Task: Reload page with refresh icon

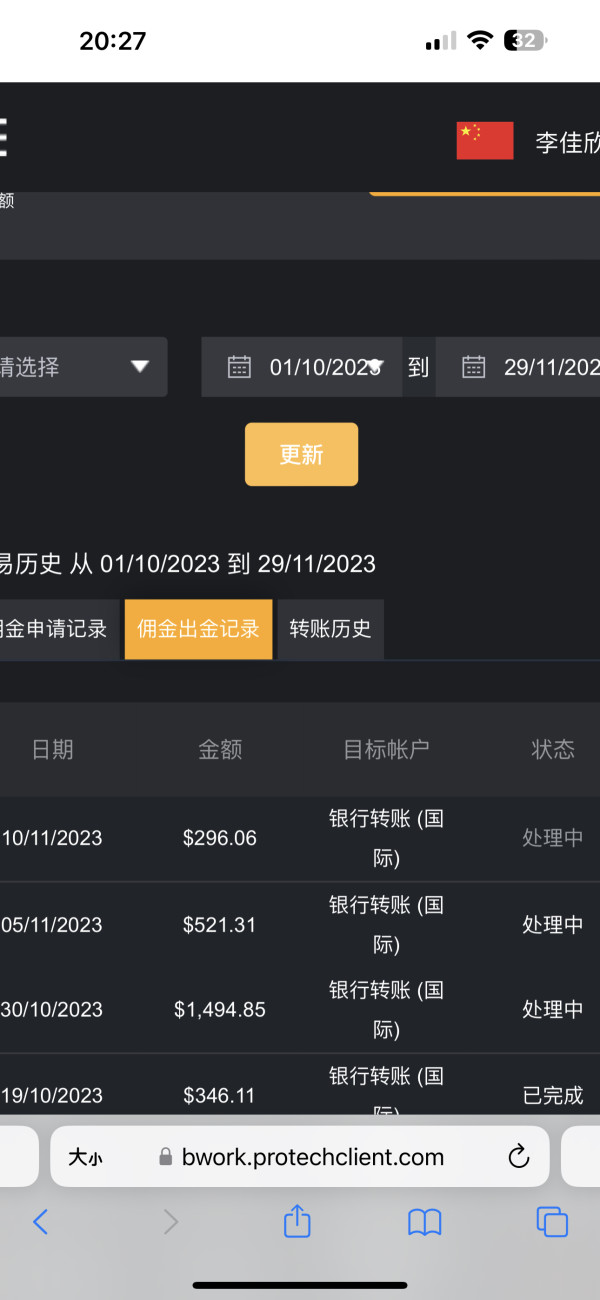Action: point(518,1157)
